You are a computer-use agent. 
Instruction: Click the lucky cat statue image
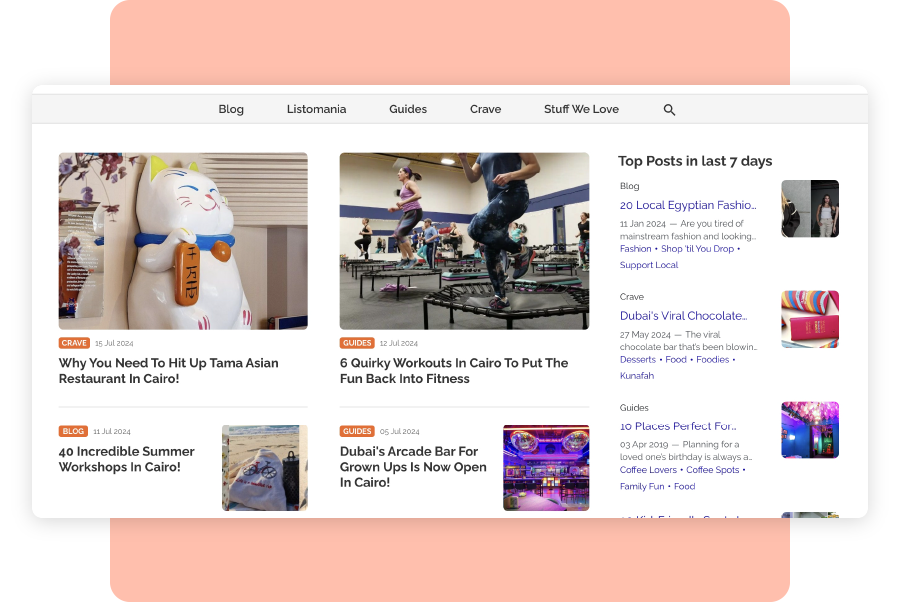pyautogui.click(x=183, y=241)
